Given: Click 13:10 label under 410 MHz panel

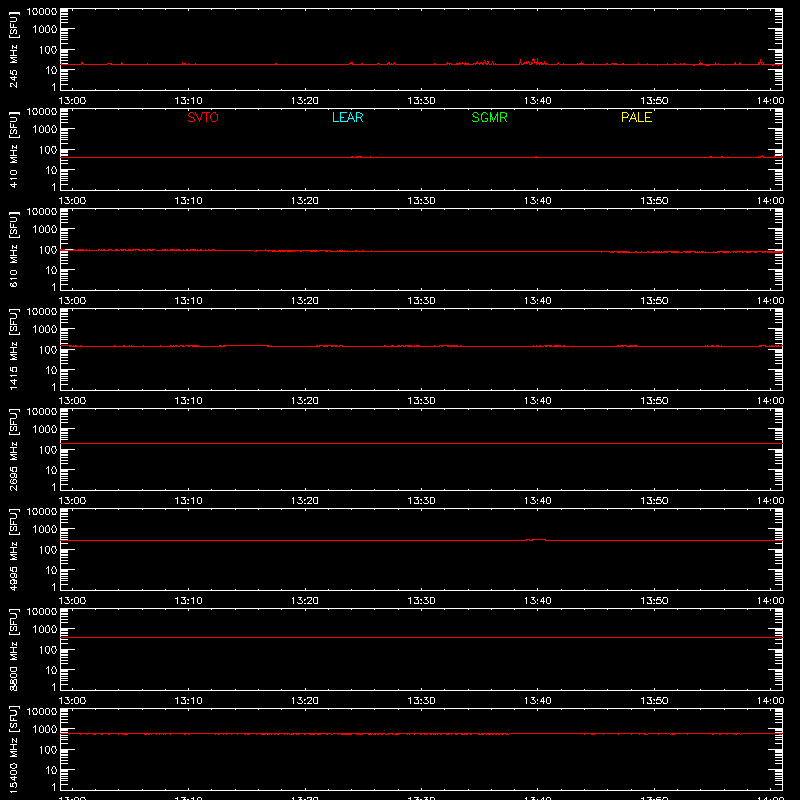Looking at the screenshot, I should 188,201.
